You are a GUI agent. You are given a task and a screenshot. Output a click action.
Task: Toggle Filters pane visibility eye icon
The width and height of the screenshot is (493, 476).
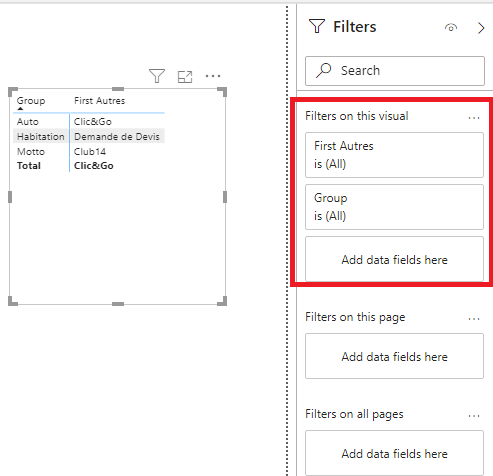tap(451, 27)
